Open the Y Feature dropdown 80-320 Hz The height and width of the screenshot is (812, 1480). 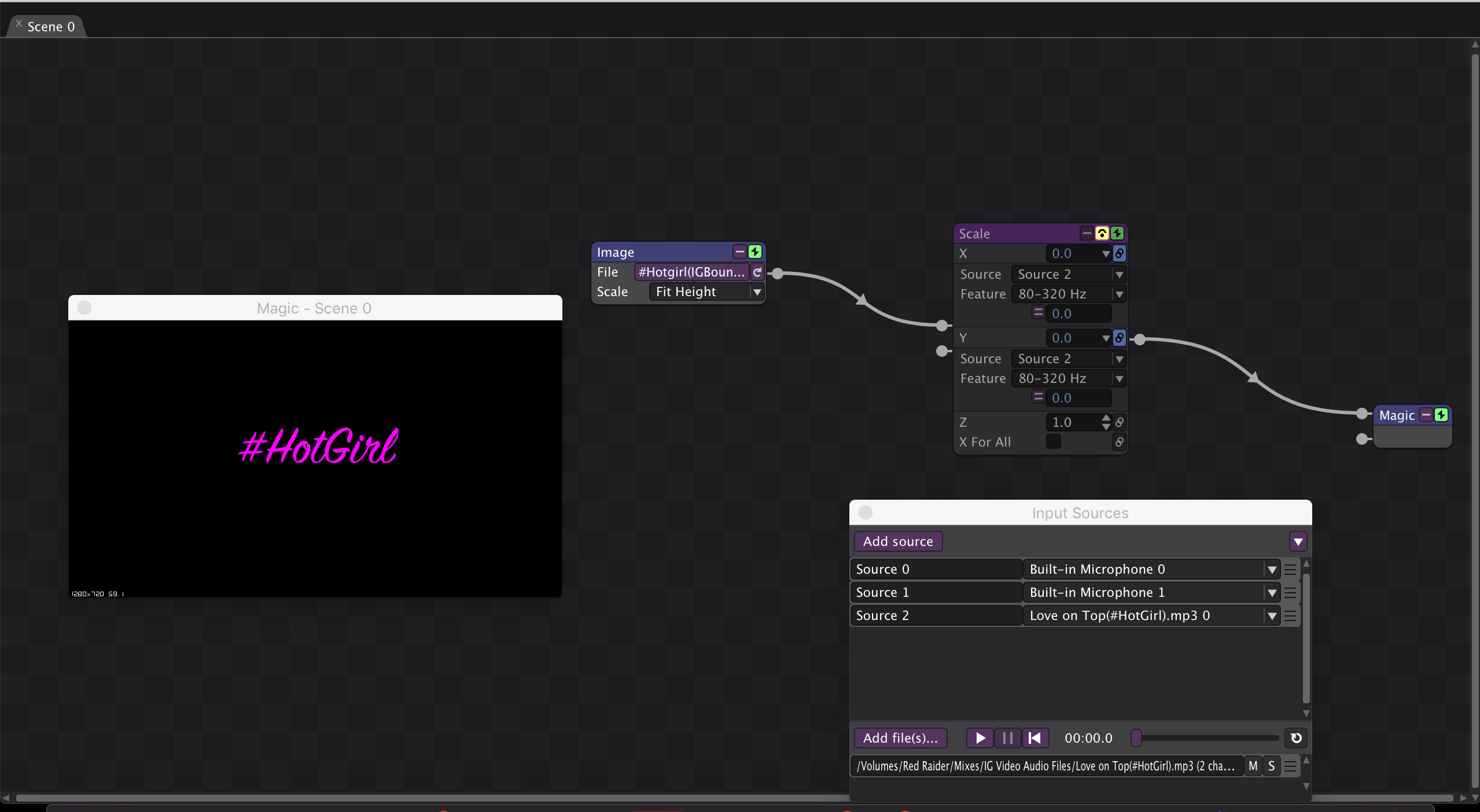coord(1068,378)
